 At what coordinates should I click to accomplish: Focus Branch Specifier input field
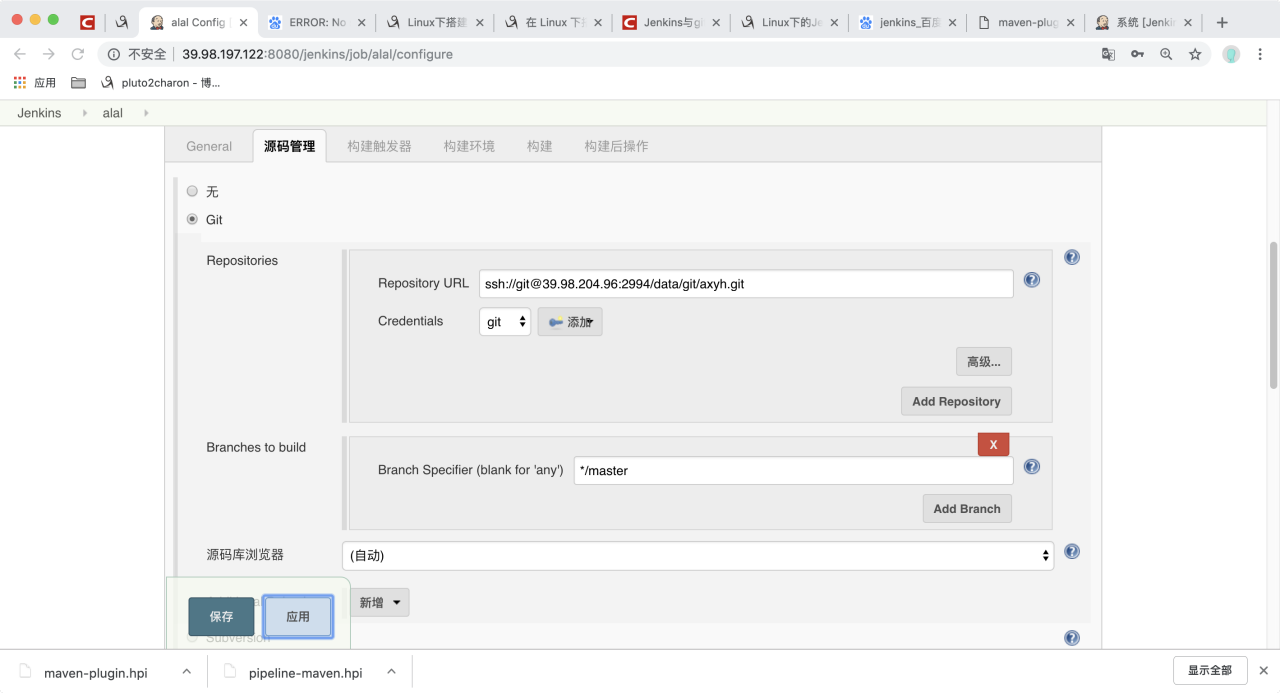pyautogui.click(x=793, y=471)
